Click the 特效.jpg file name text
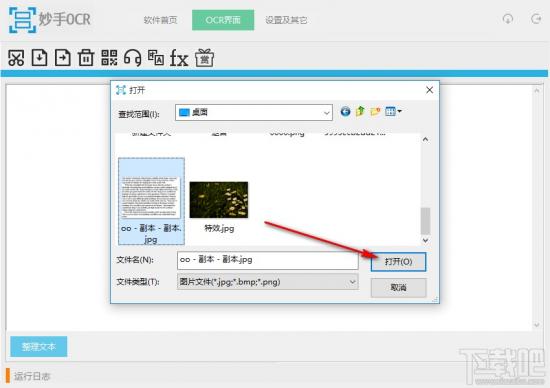Image resolution: width=550 pixels, height=388 pixels. click(219, 228)
